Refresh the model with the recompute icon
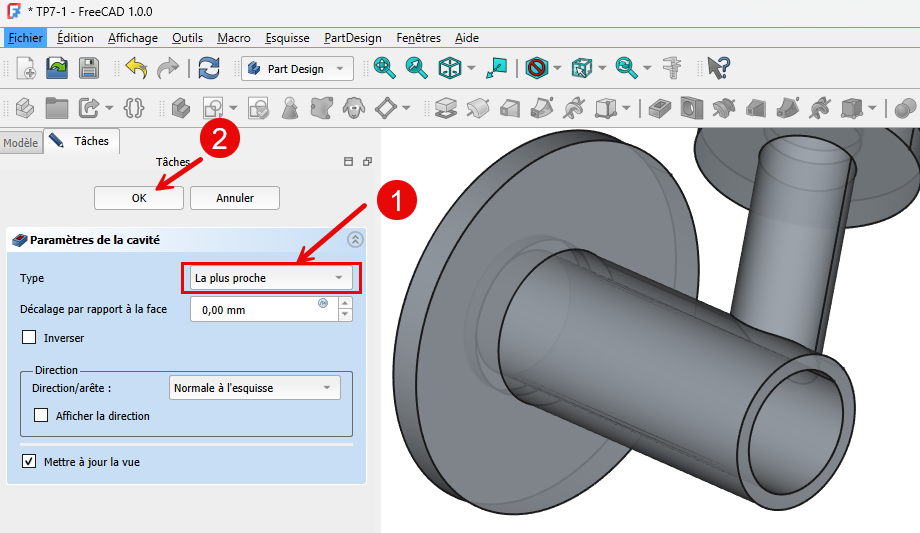Screen dimensions: 920x533 pyautogui.click(x=208, y=68)
